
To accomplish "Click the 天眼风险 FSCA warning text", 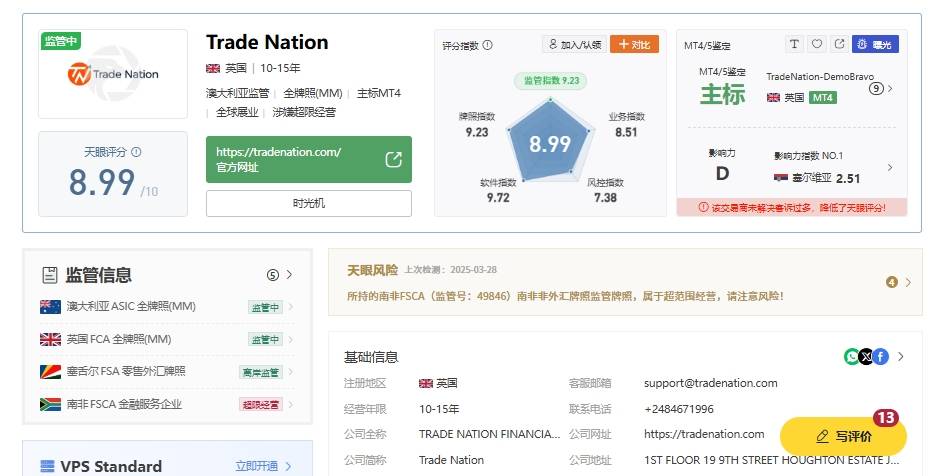I will point(565,296).
